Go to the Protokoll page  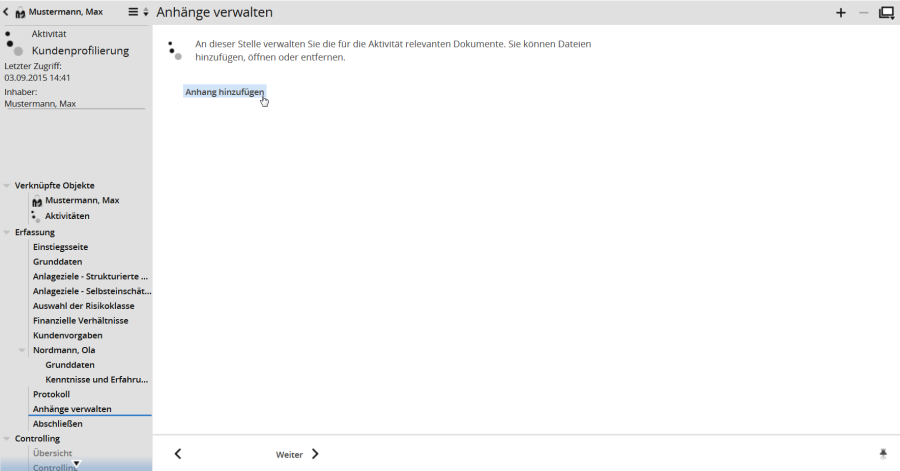[x=51, y=394]
